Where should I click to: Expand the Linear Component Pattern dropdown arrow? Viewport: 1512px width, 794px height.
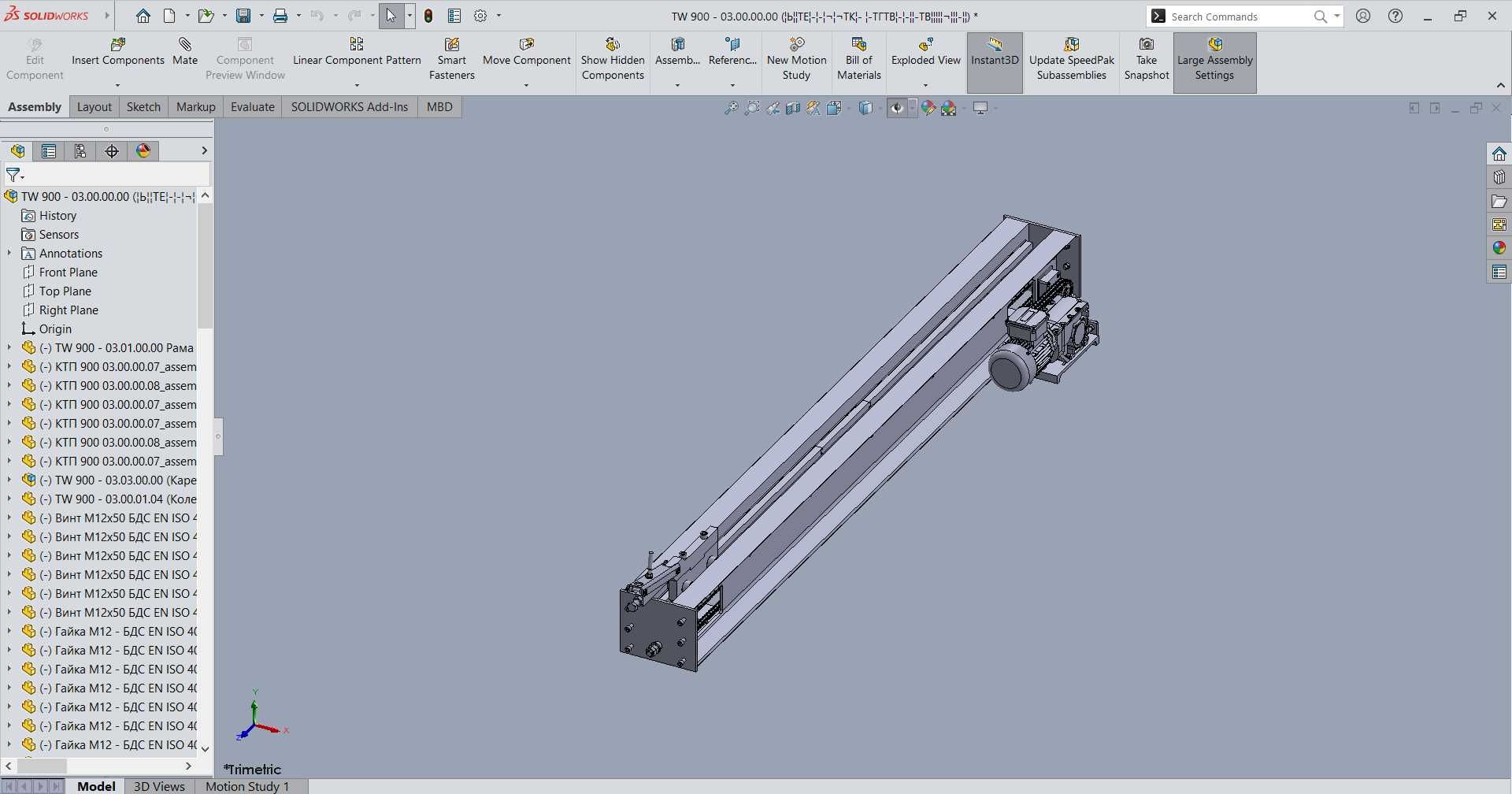point(357,85)
